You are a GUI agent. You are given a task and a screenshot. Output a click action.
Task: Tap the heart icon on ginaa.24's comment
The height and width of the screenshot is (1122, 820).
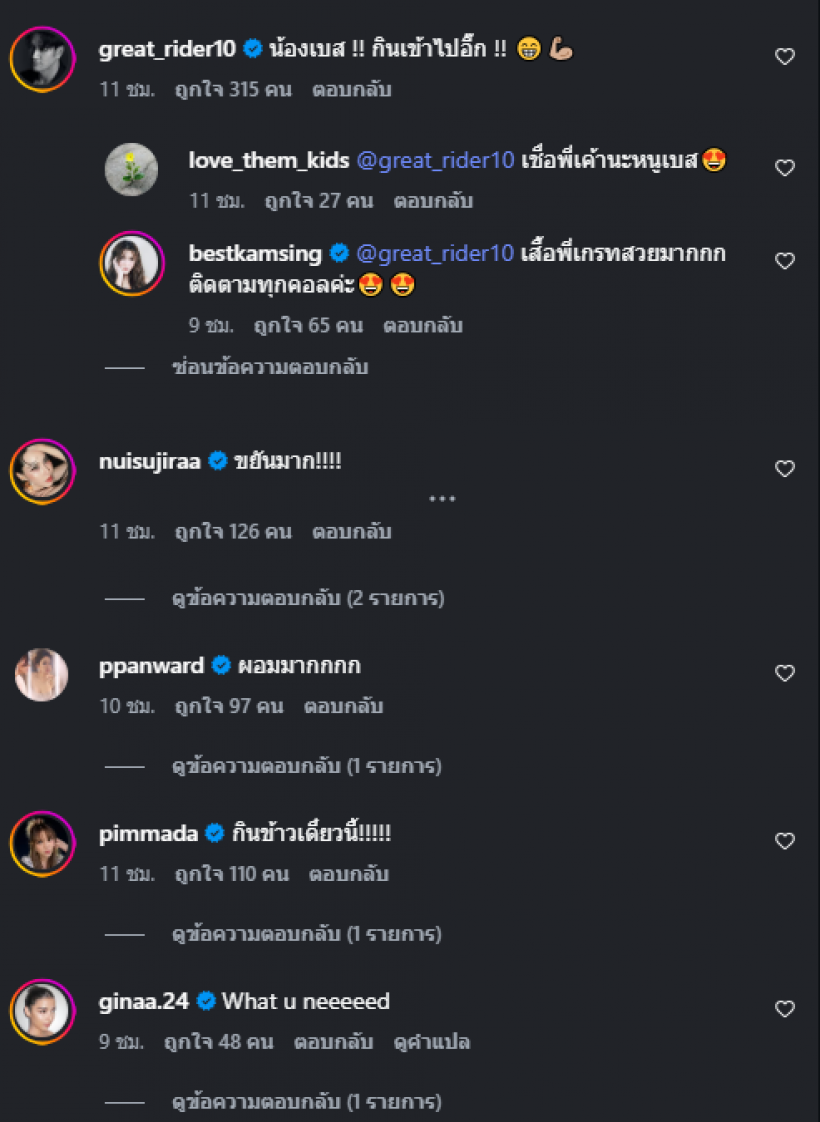point(786,1009)
